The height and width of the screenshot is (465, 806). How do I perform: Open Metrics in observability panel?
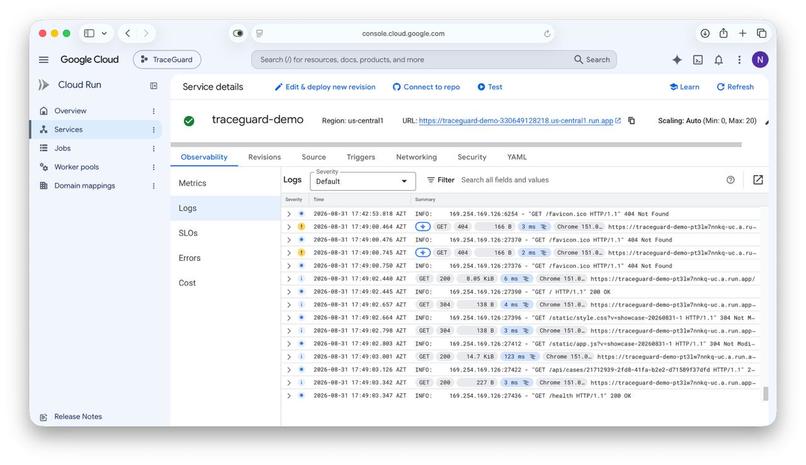point(192,183)
